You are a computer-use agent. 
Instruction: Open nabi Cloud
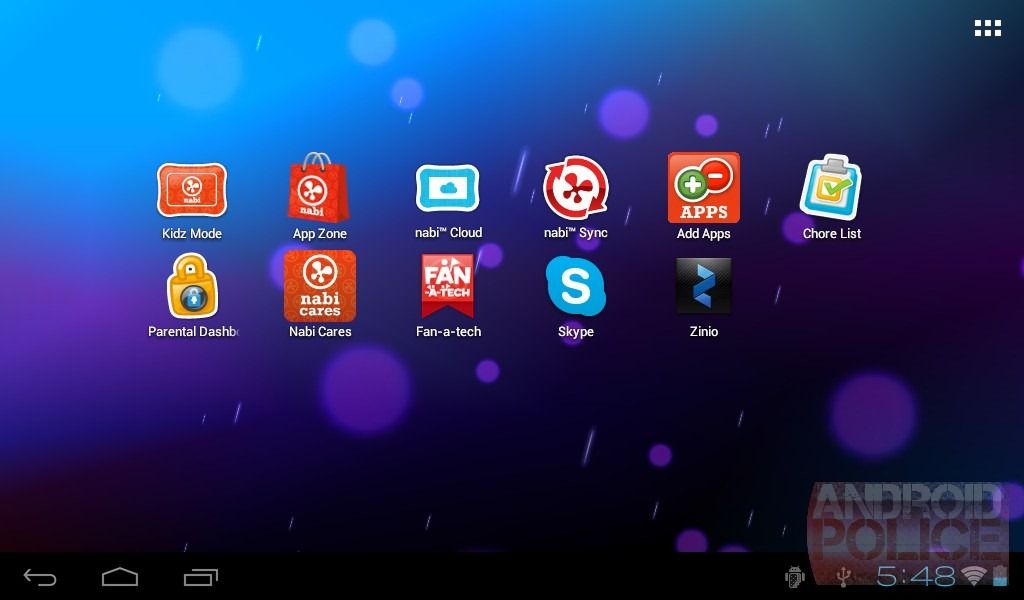447,188
